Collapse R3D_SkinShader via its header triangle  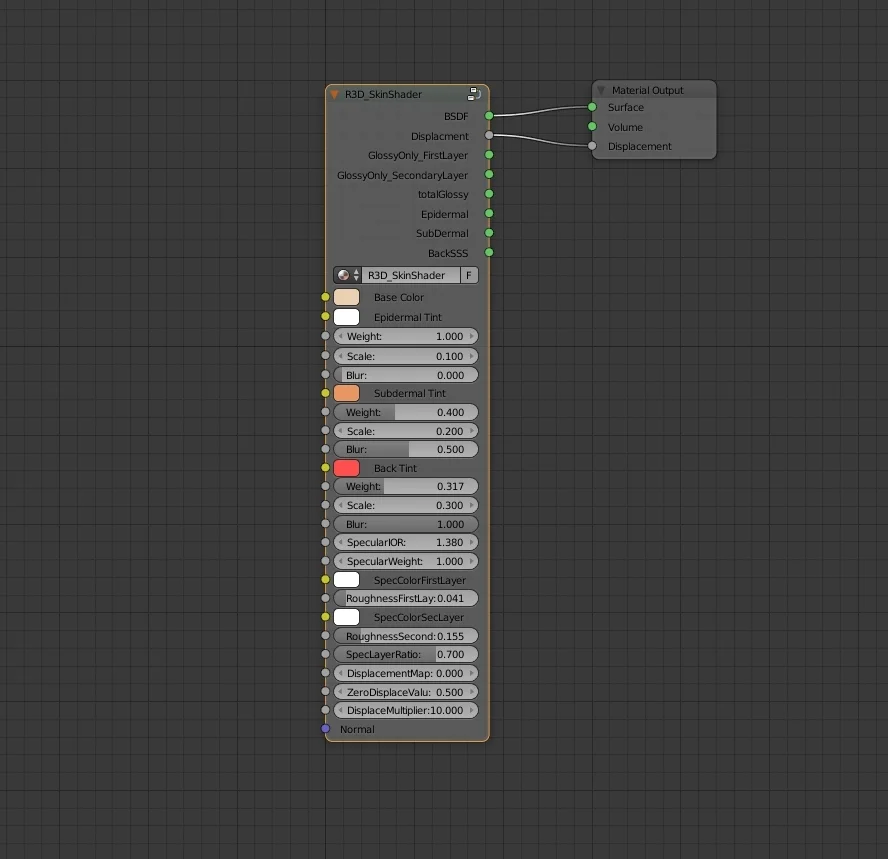pyautogui.click(x=333, y=93)
